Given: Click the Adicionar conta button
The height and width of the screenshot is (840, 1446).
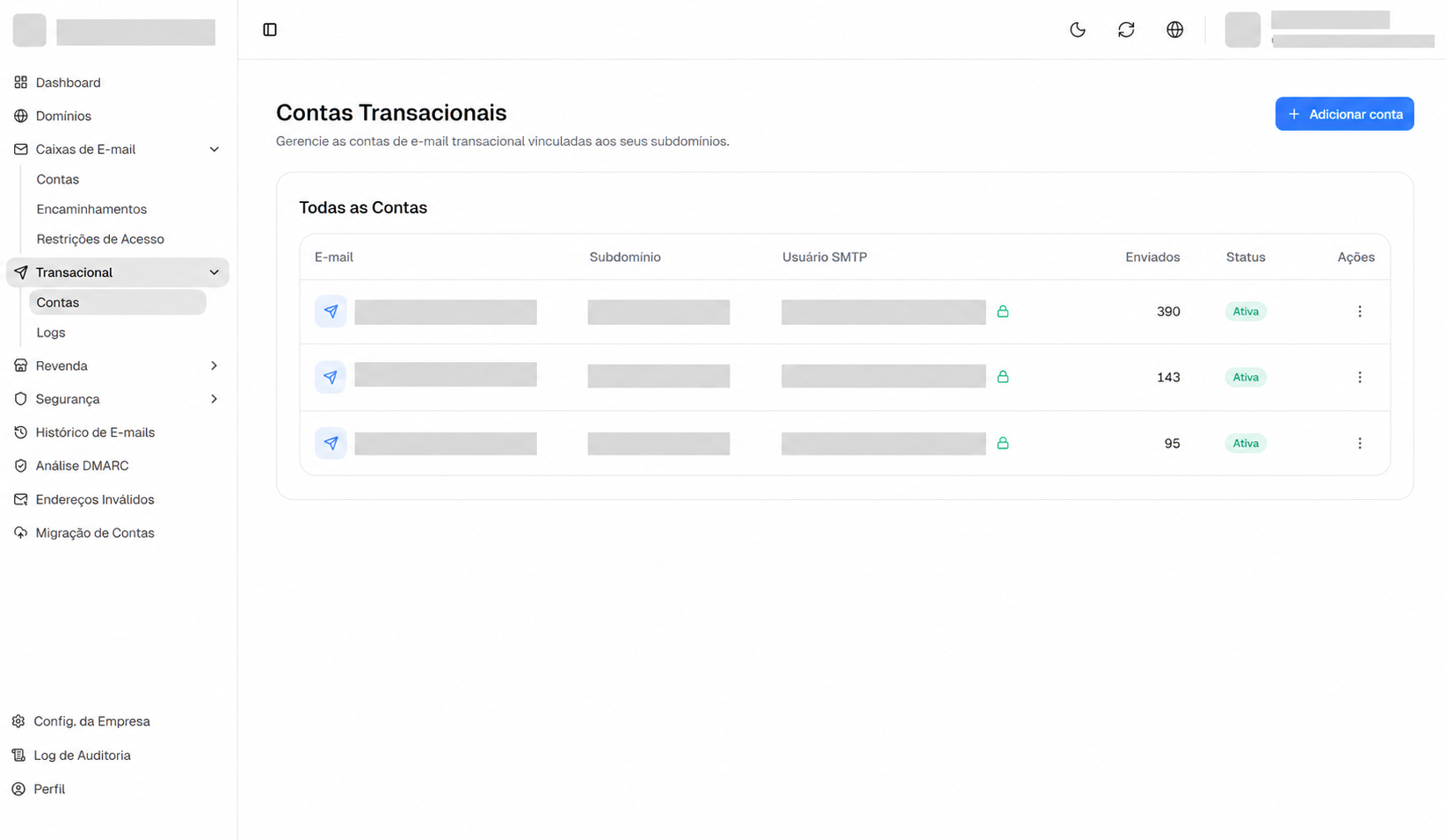Looking at the screenshot, I should tap(1344, 114).
